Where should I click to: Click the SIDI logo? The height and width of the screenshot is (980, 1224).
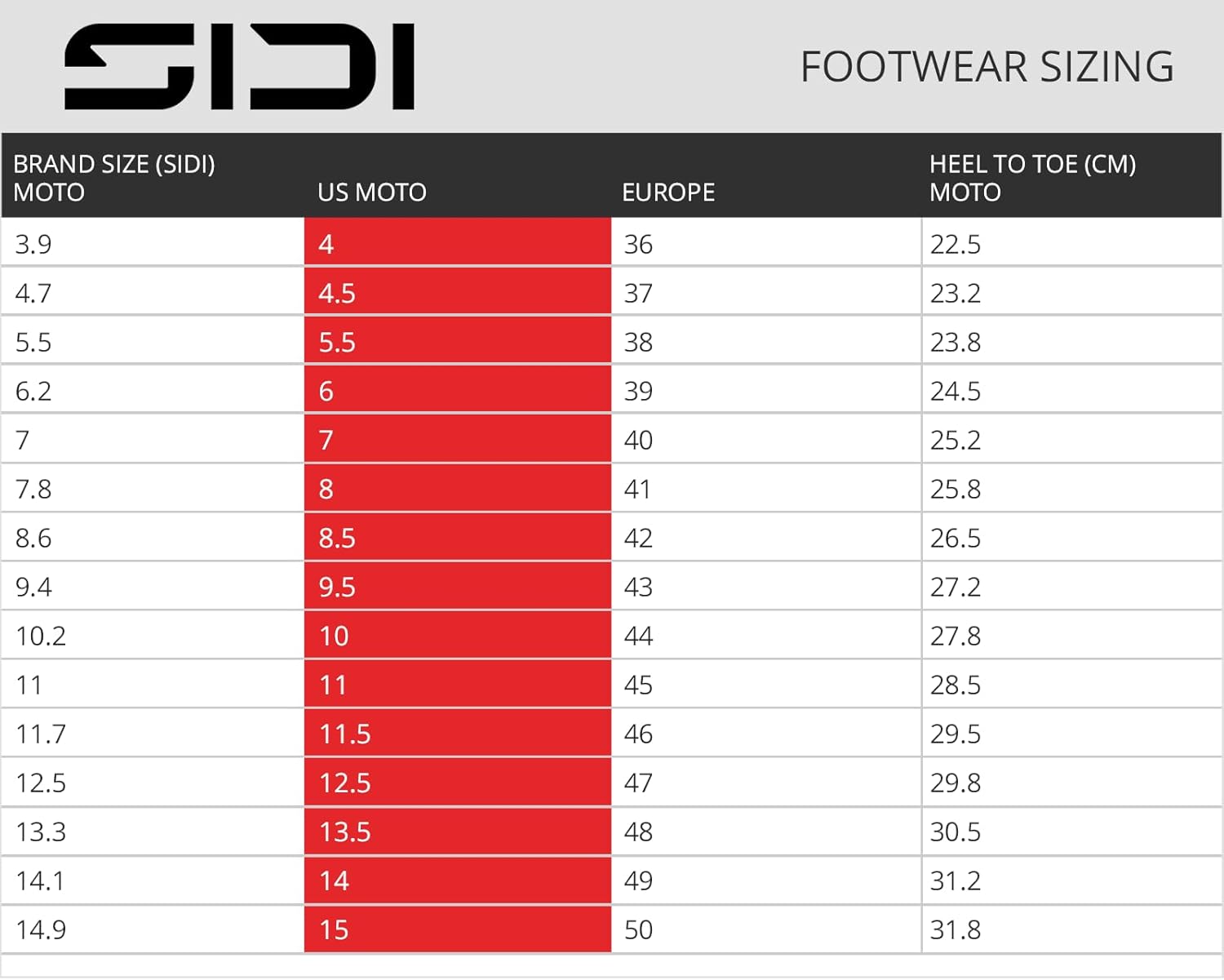[x=239, y=67]
